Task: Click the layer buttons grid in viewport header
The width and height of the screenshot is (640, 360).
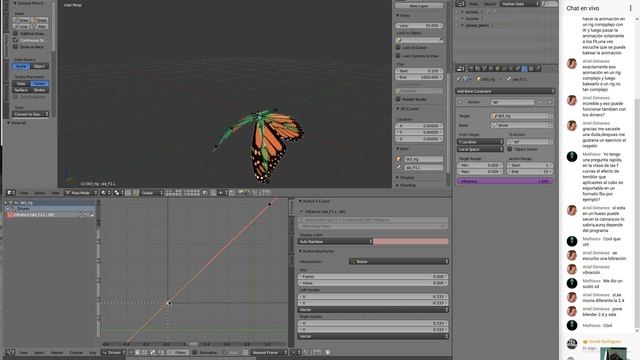Action: coord(182,193)
